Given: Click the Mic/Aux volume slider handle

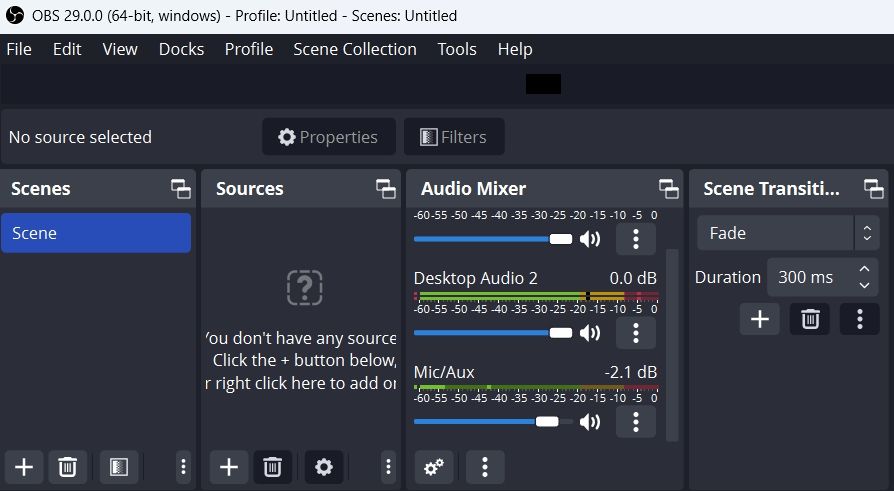Looking at the screenshot, I should pos(547,421).
